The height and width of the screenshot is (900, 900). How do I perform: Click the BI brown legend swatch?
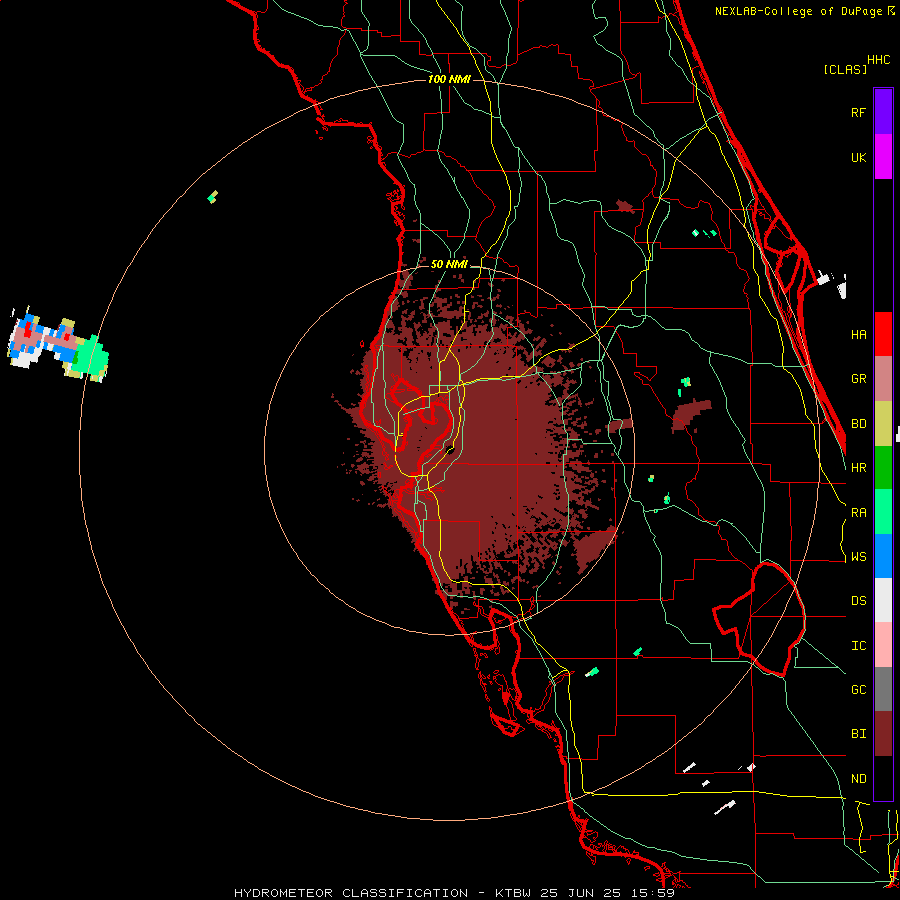[883, 734]
